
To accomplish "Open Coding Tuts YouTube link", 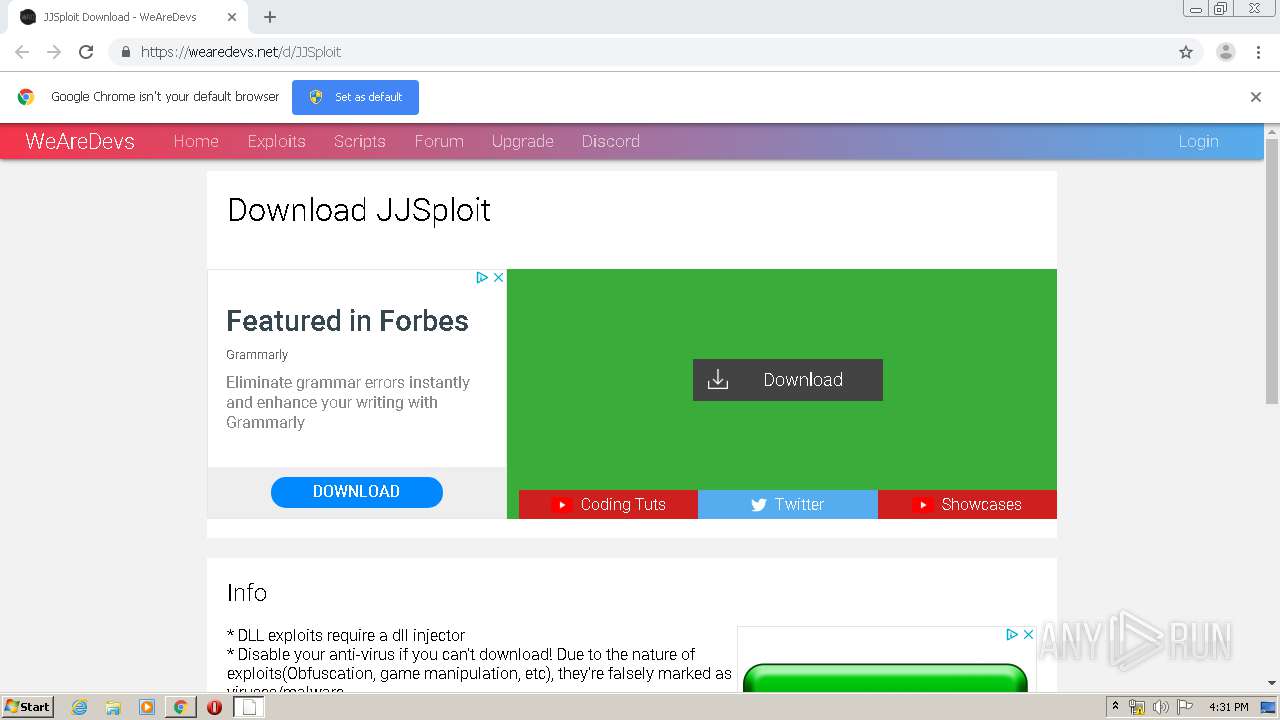I will 608,505.
